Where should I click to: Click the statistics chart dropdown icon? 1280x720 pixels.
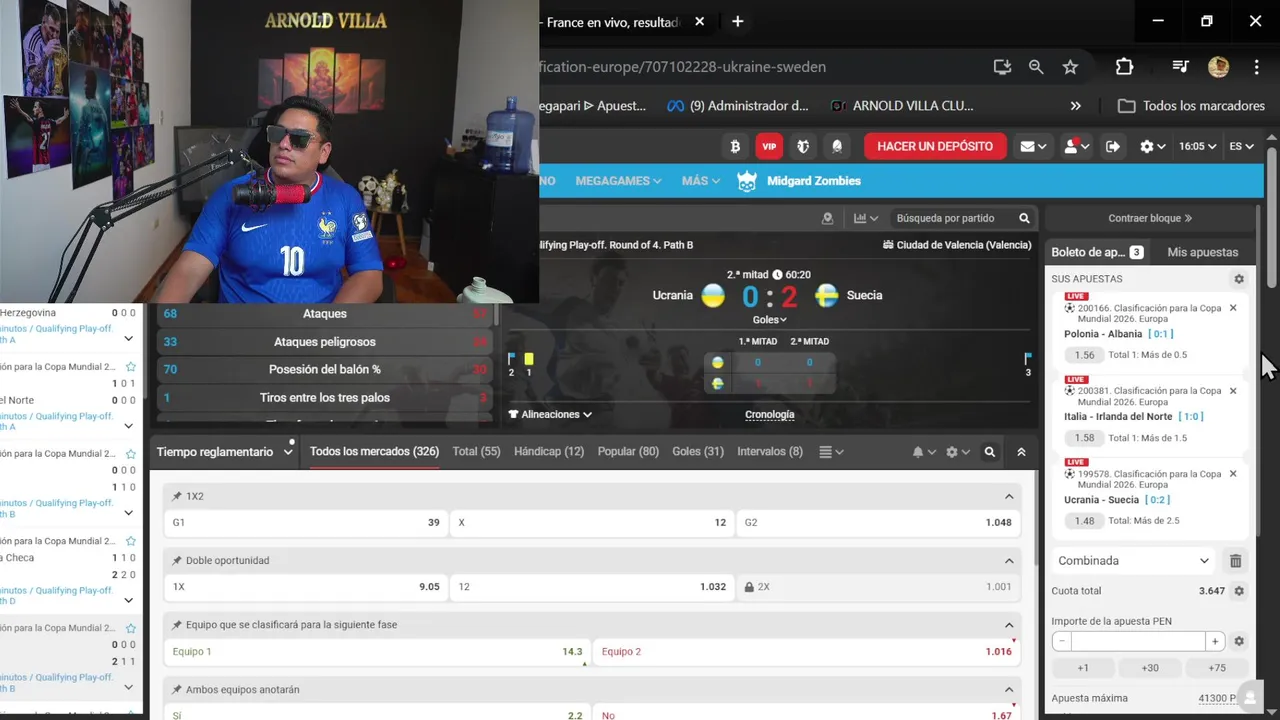(866, 218)
